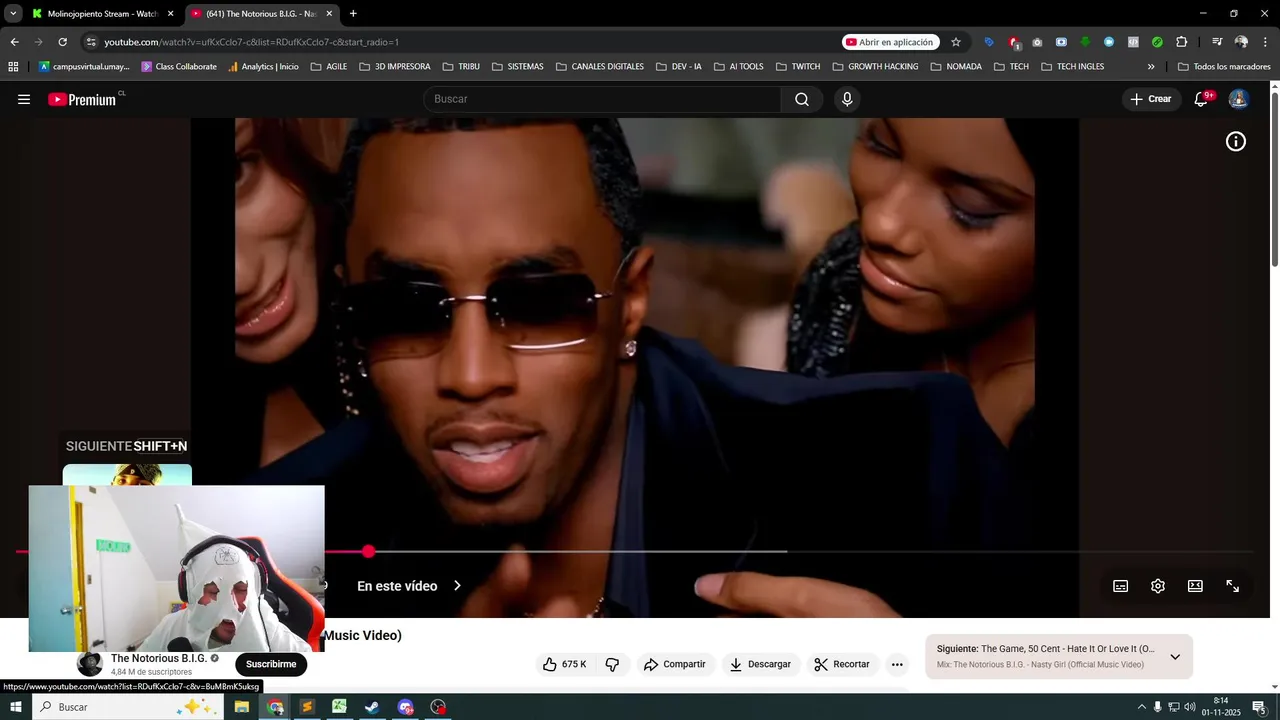Open the TWITCH bookmark folder
1280x720 pixels.
click(x=798, y=67)
